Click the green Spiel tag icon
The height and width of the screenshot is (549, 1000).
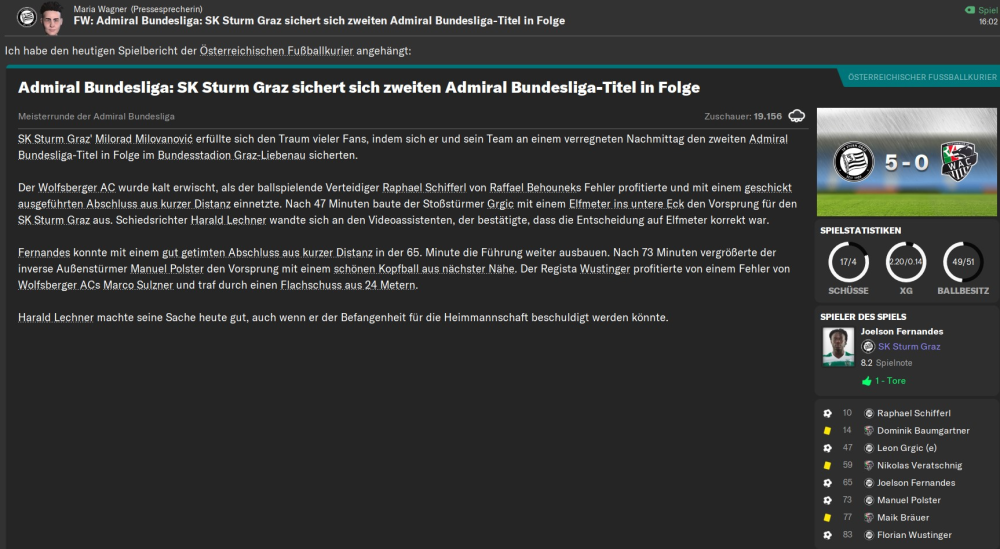click(x=968, y=9)
